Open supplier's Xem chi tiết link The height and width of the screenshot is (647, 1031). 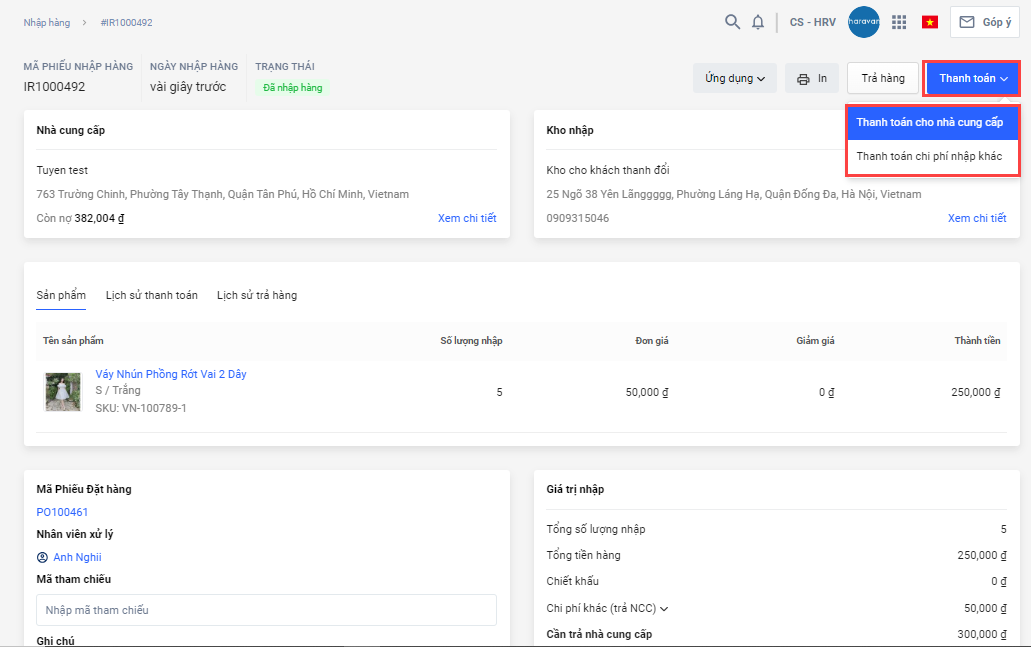(x=467, y=218)
